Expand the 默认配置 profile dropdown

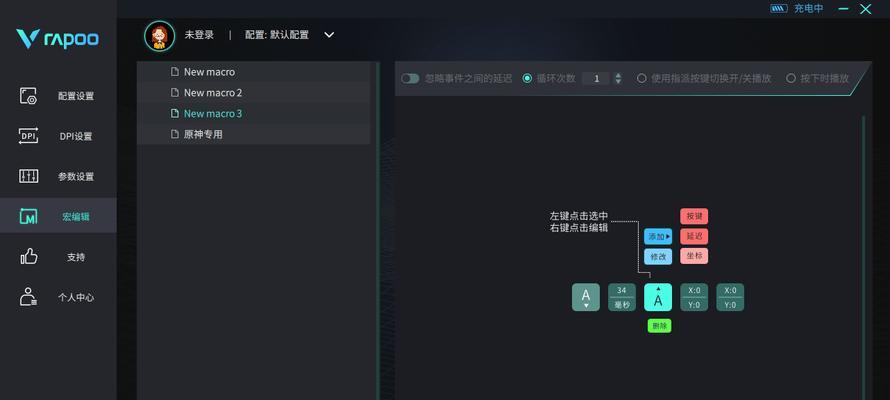[x=329, y=35]
